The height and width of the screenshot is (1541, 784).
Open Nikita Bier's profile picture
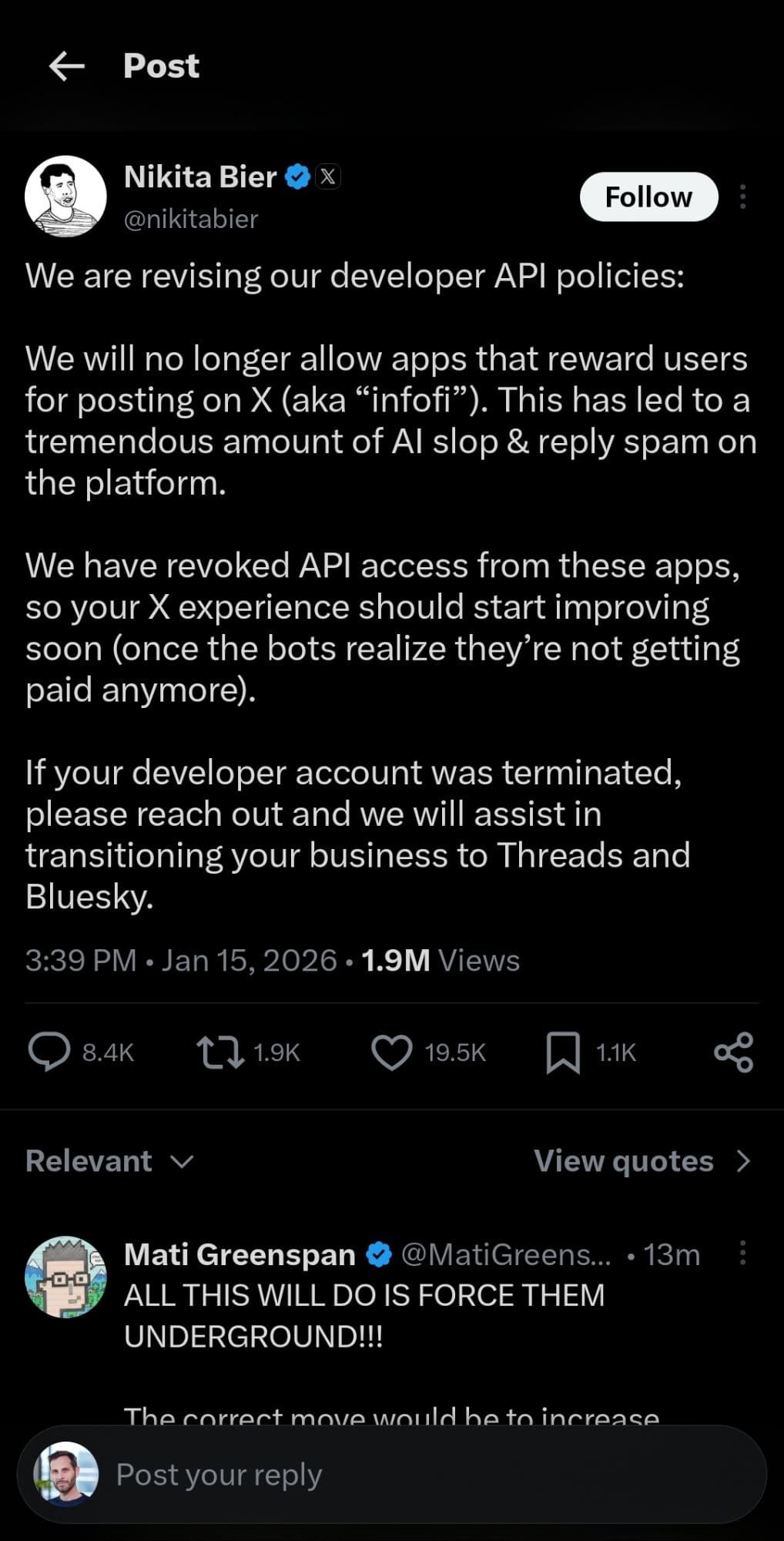tap(65, 196)
